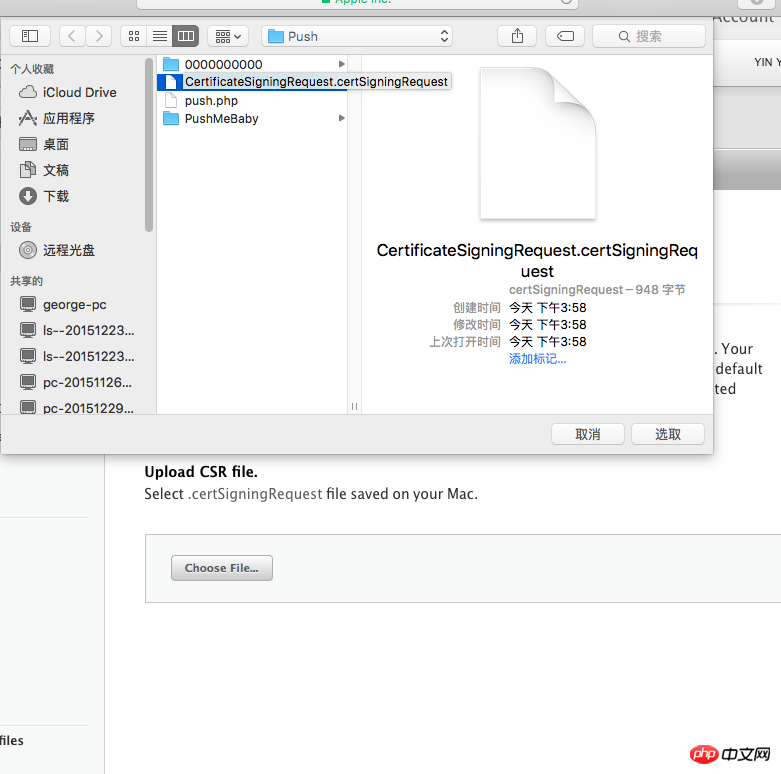Go back with the left arrow
Viewport: 781px width, 774px height.
click(x=72, y=36)
